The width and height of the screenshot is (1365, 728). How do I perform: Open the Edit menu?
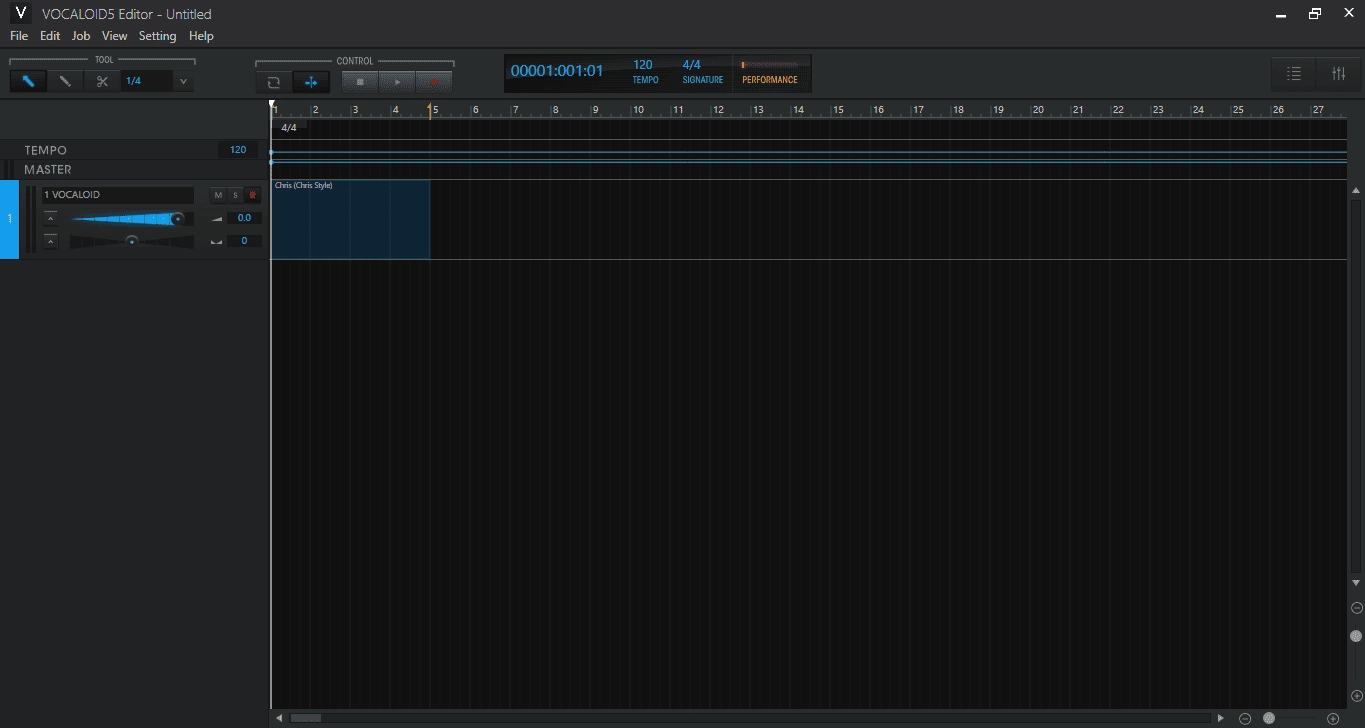pos(50,36)
